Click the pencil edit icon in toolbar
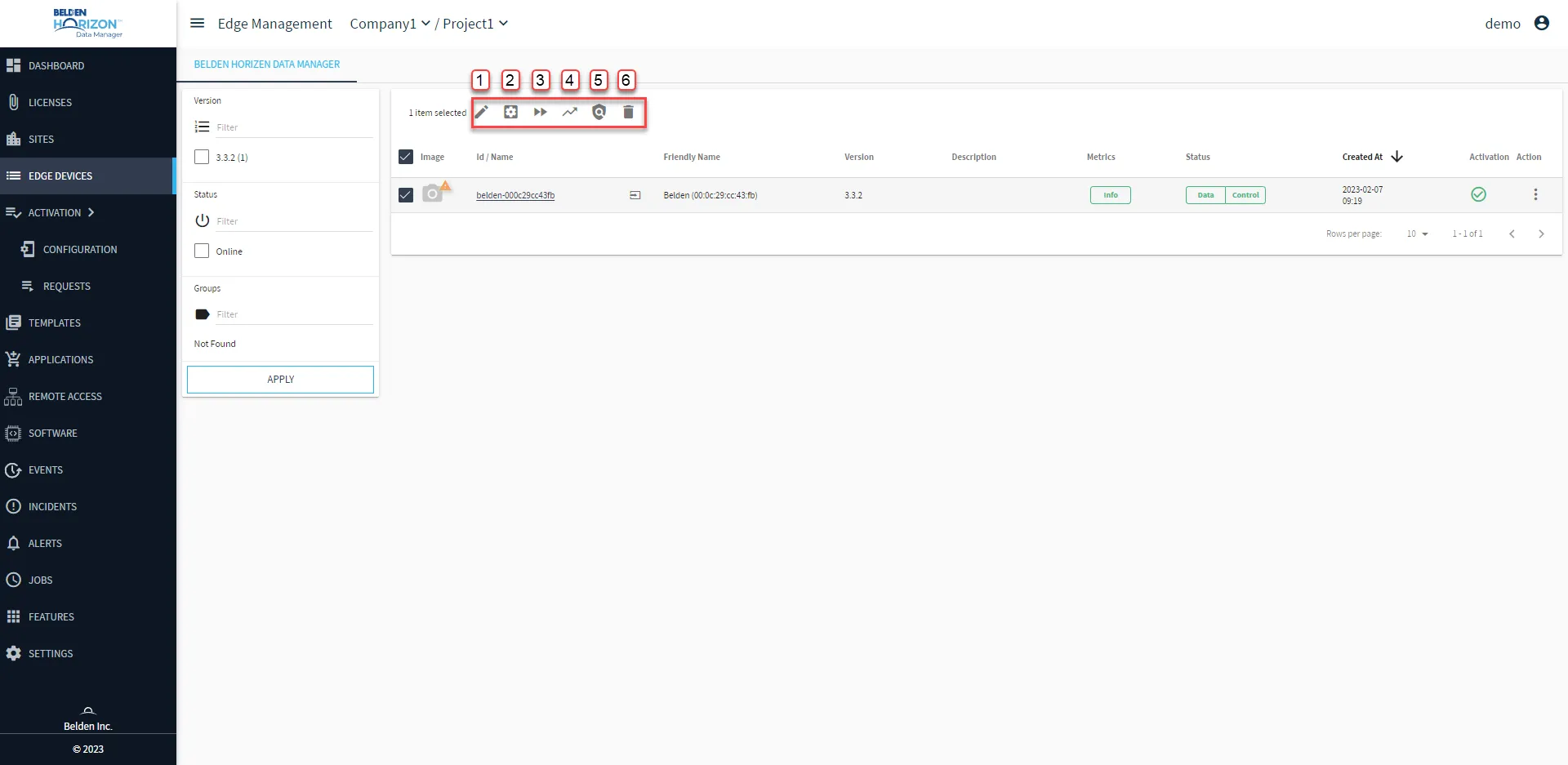 (482, 113)
